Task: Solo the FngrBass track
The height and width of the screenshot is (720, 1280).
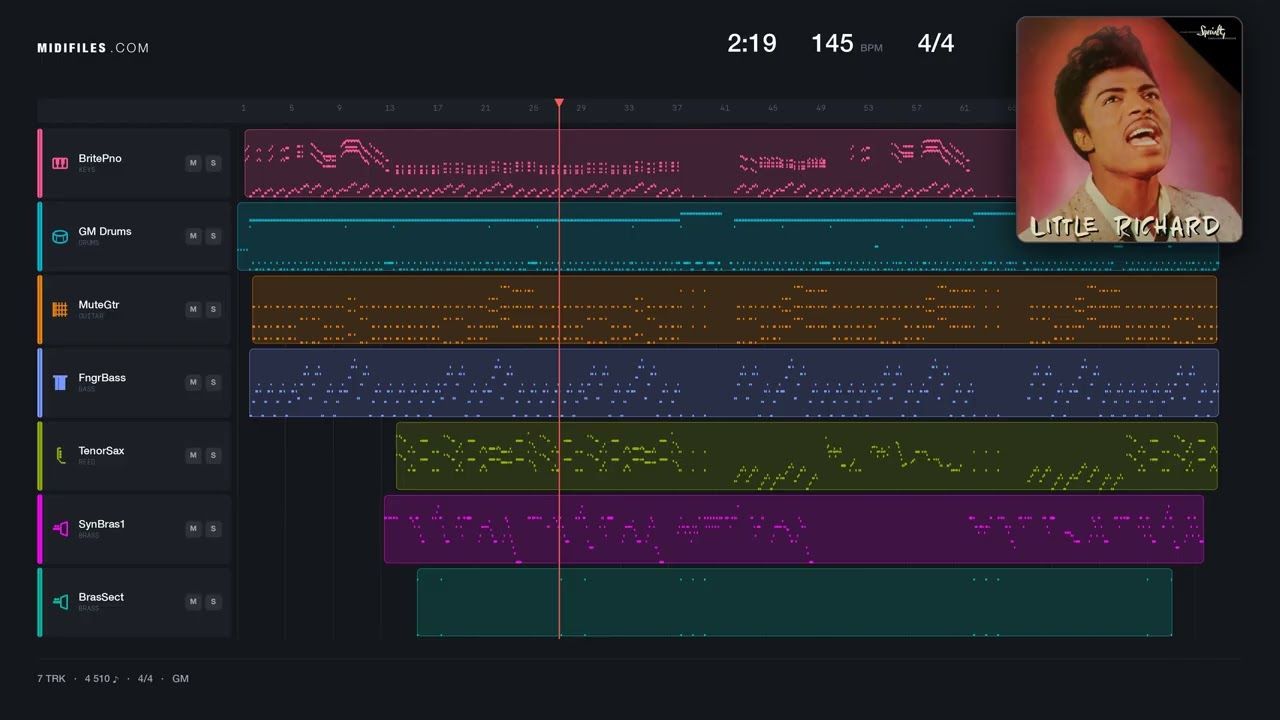Action: (x=213, y=382)
